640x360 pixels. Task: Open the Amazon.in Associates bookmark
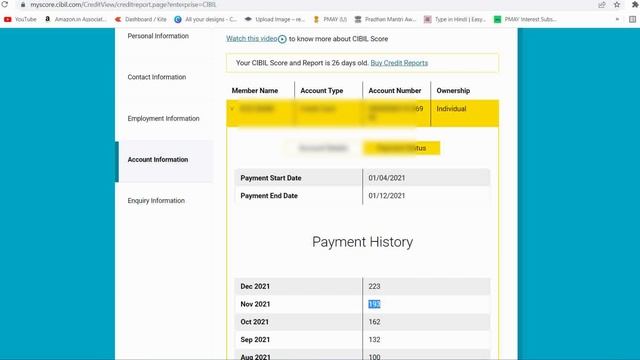[x=76, y=19]
